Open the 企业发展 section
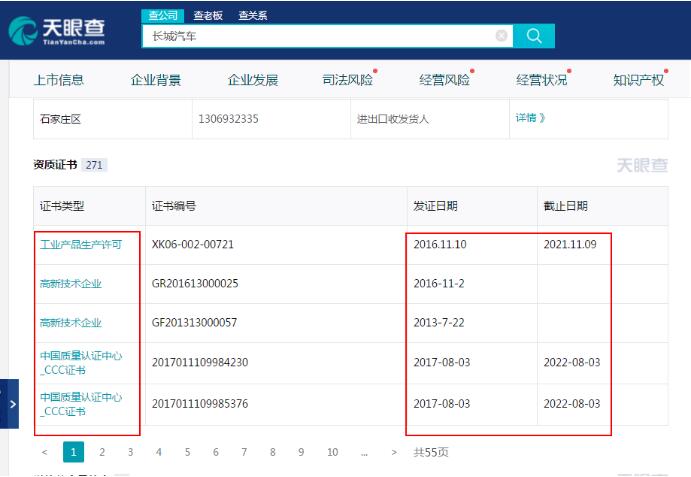Screen dimensions: 691x477 pos(253,80)
